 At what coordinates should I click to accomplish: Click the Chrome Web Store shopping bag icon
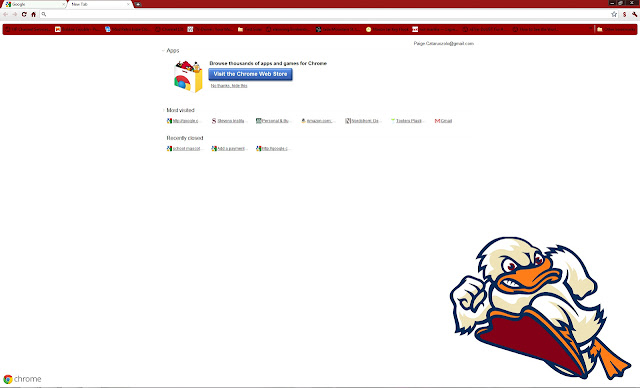(188, 76)
